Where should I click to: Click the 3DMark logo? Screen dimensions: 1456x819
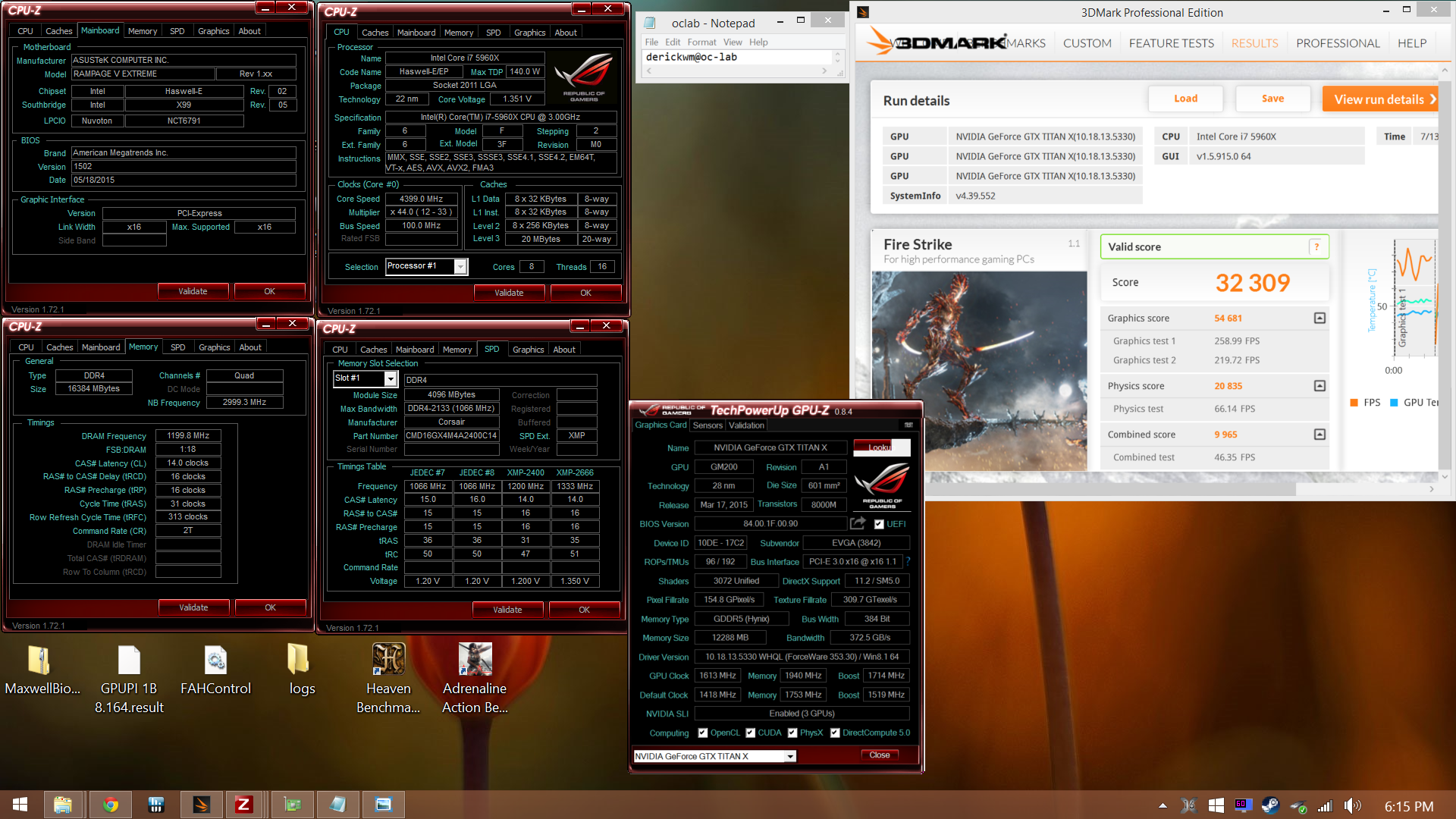939,42
